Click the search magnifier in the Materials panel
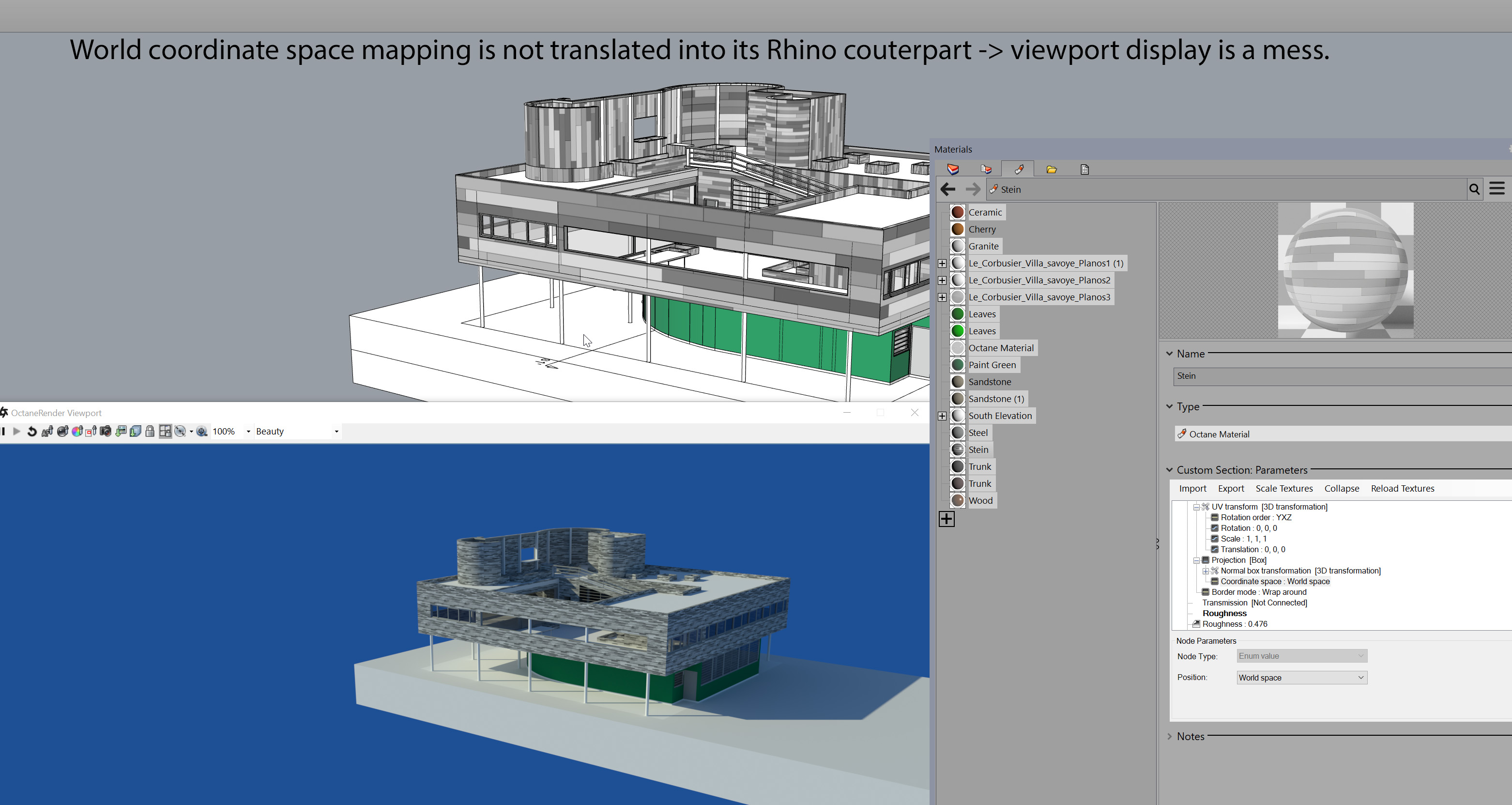The image size is (1512, 805). (1474, 189)
